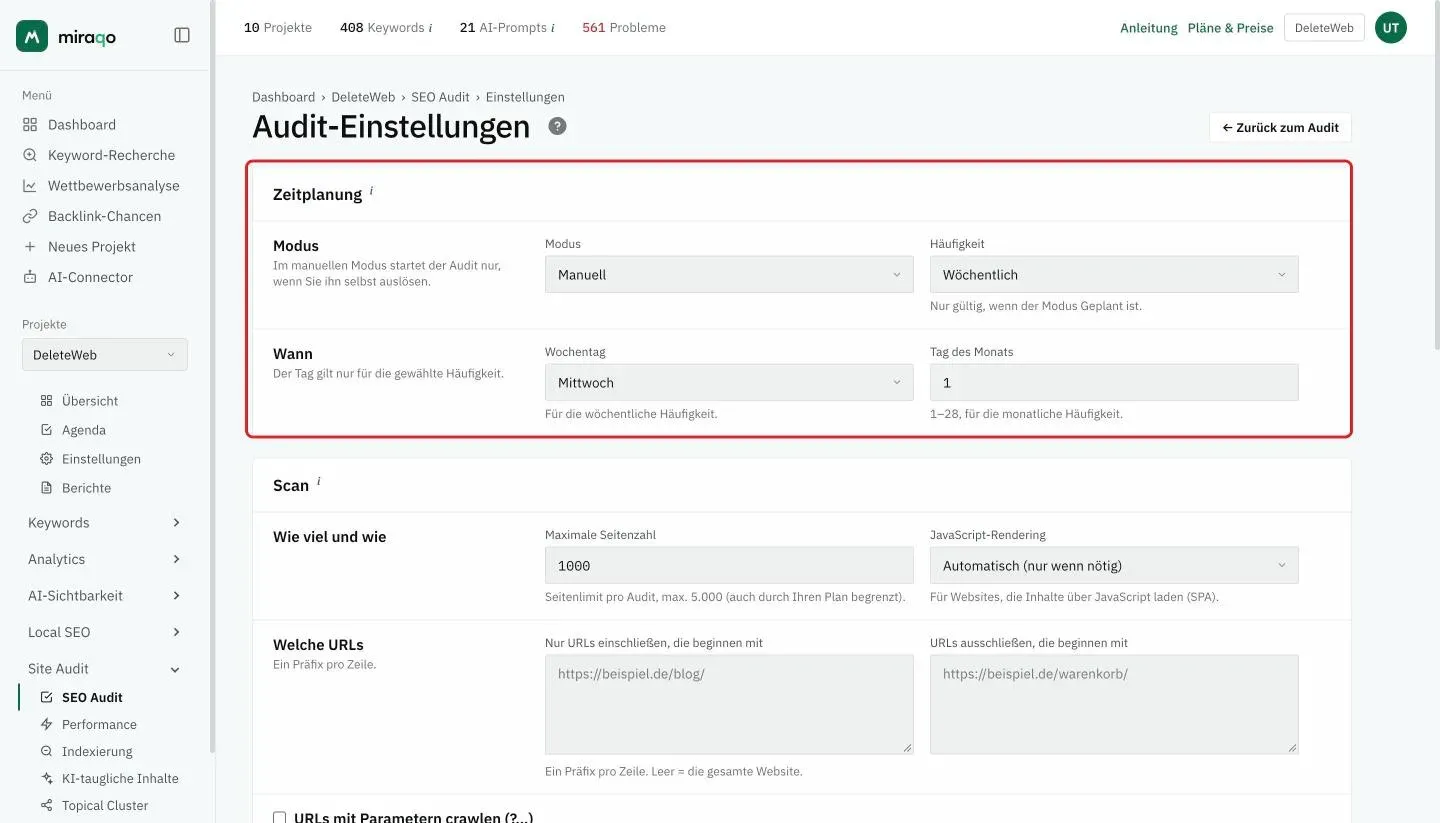Click the miraqo logo icon
Viewport: 1440px width, 823px height.
click(x=32, y=36)
